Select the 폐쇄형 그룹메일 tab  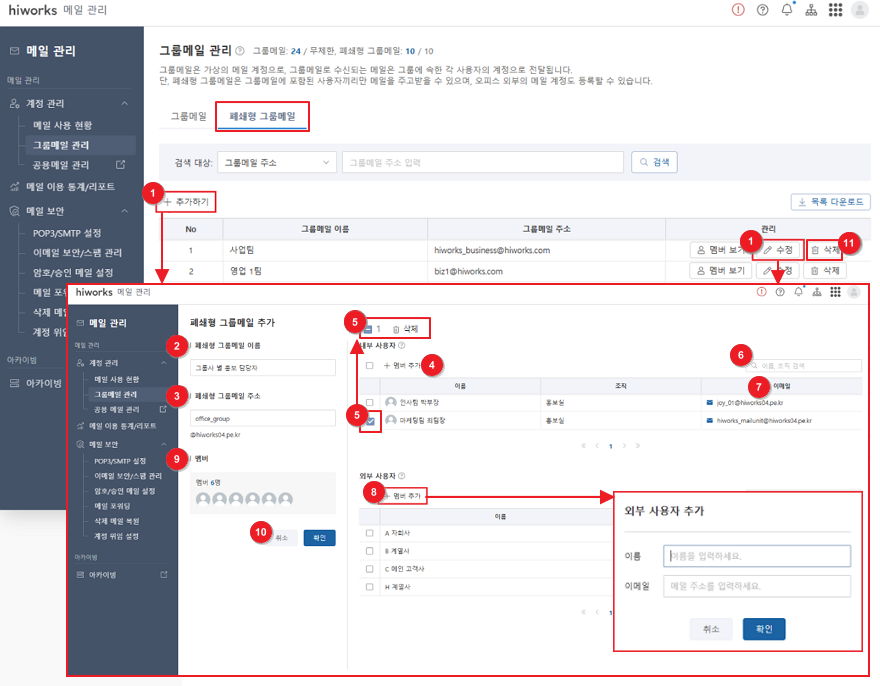point(263,116)
